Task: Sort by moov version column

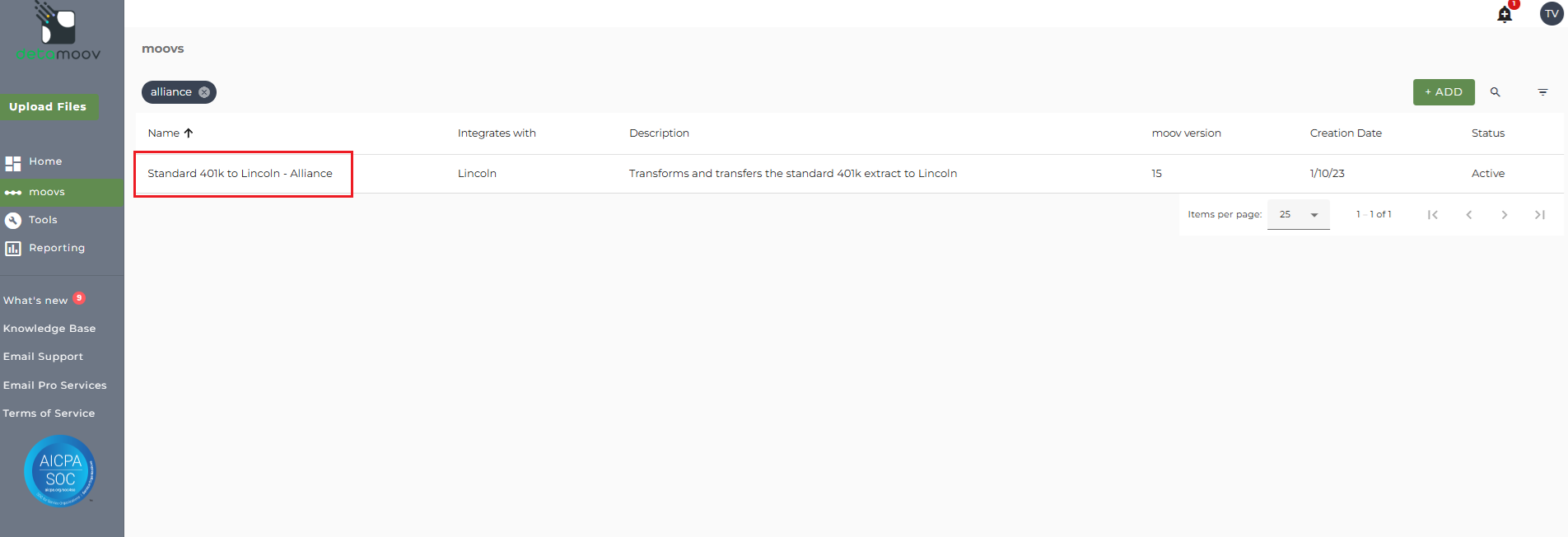Action: click(1186, 133)
